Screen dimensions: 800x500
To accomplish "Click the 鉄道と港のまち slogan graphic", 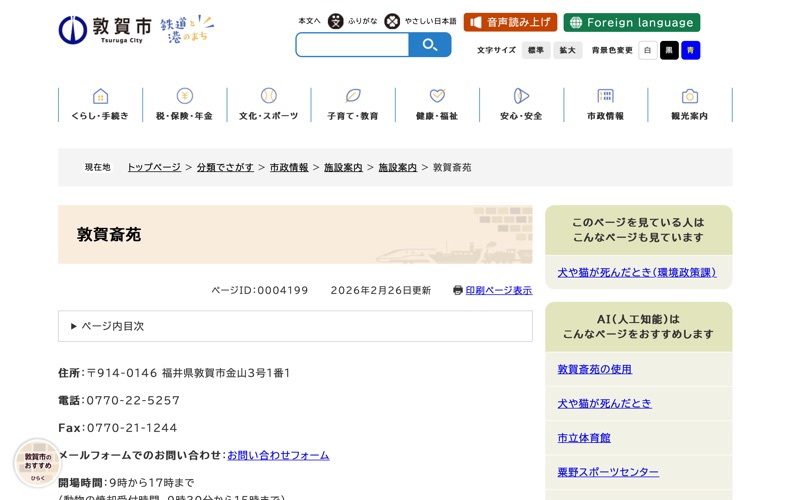I will pos(187,30).
